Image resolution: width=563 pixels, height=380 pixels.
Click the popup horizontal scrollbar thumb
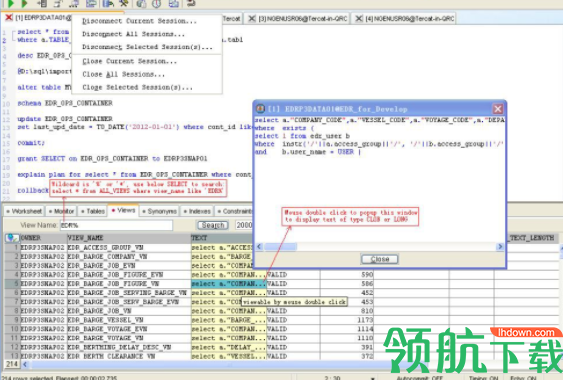tap(280, 246)
